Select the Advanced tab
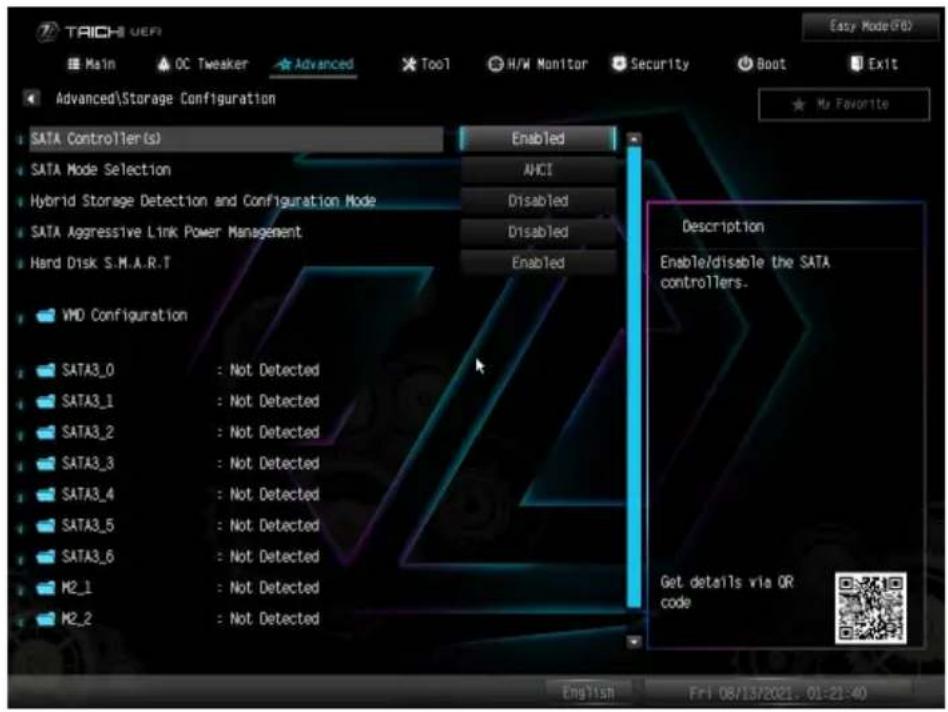948x712 pixels. 314,65
